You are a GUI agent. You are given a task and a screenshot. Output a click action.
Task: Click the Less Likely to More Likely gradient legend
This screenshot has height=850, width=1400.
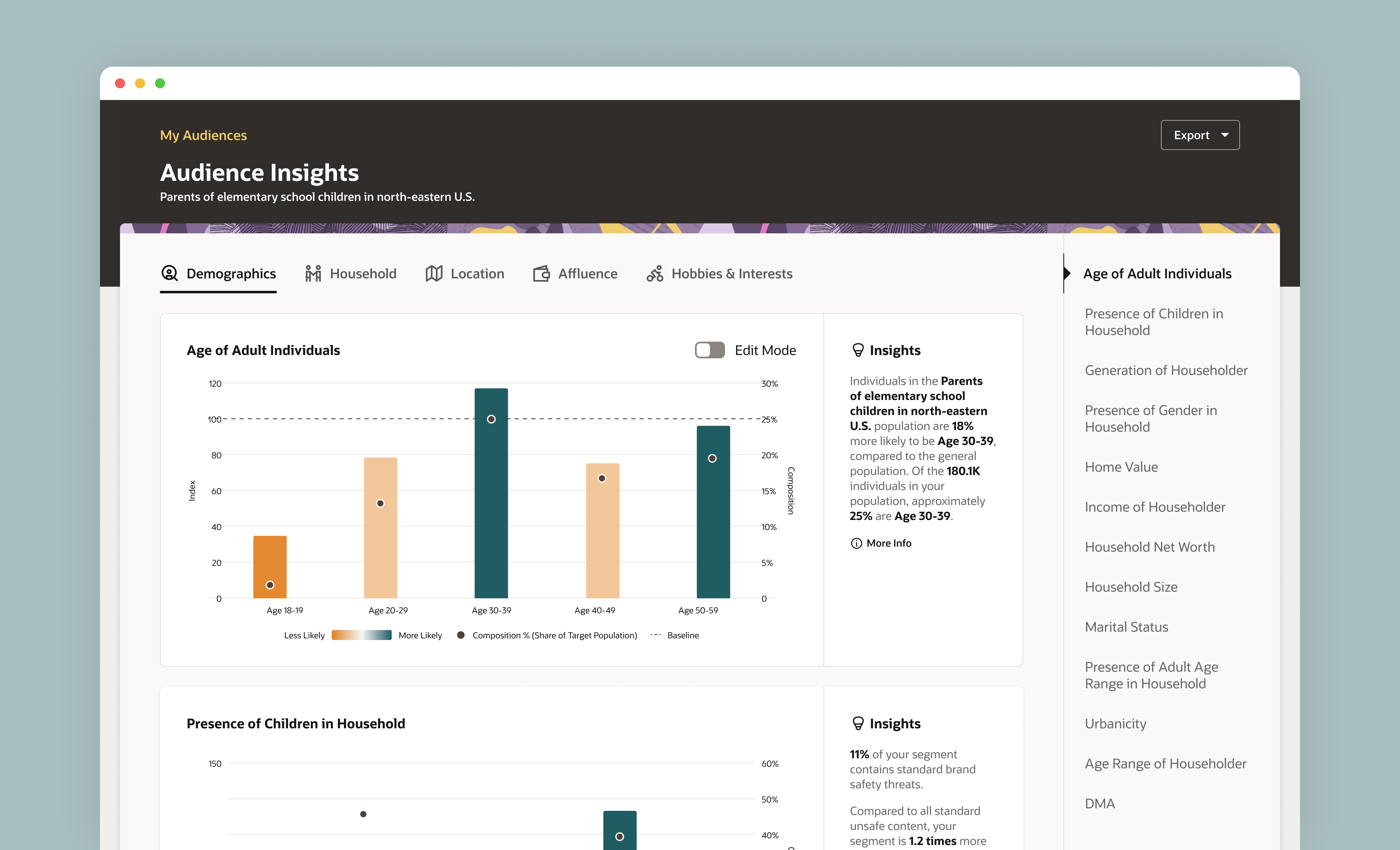pos(361,635)
